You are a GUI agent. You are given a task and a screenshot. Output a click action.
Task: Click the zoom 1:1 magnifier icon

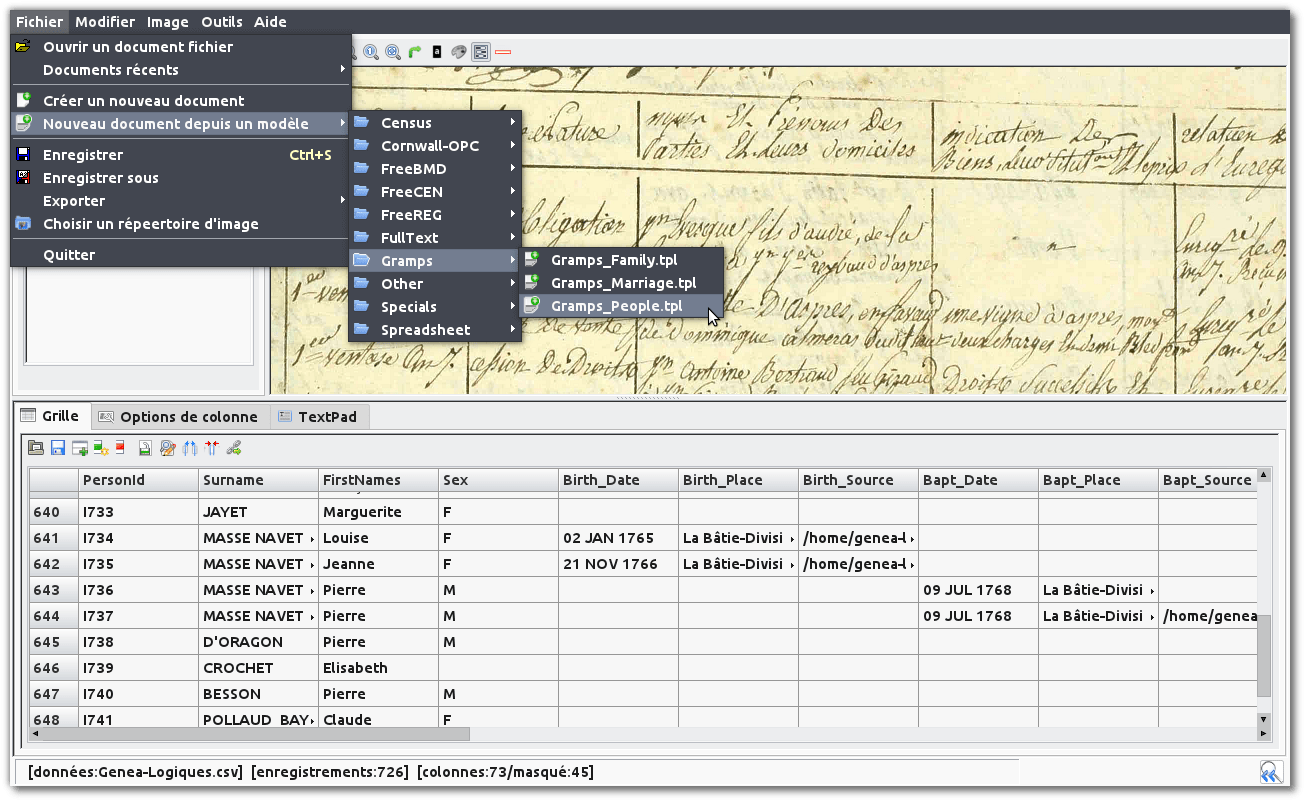click(x=371, y=52)
